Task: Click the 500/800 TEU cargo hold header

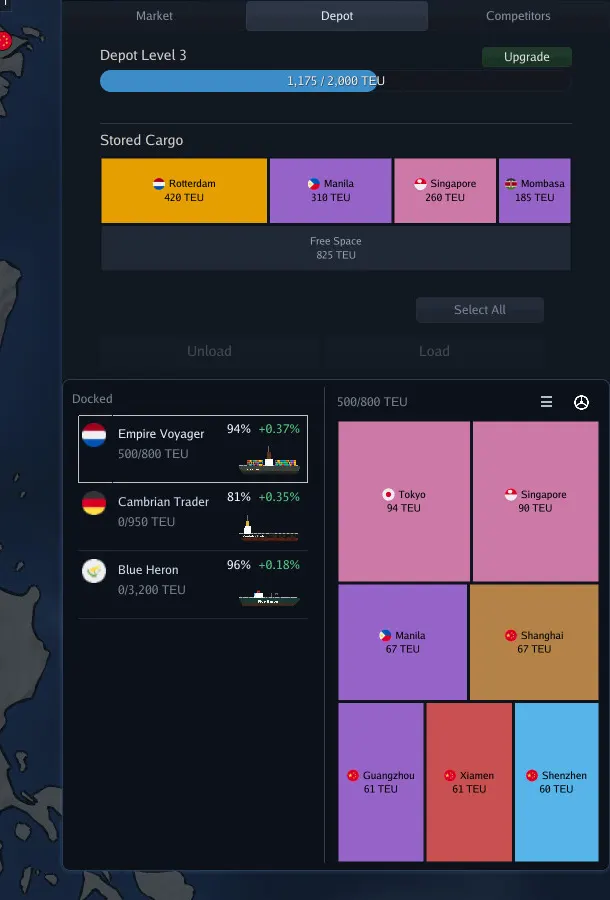Action: [x=372, y=402]
